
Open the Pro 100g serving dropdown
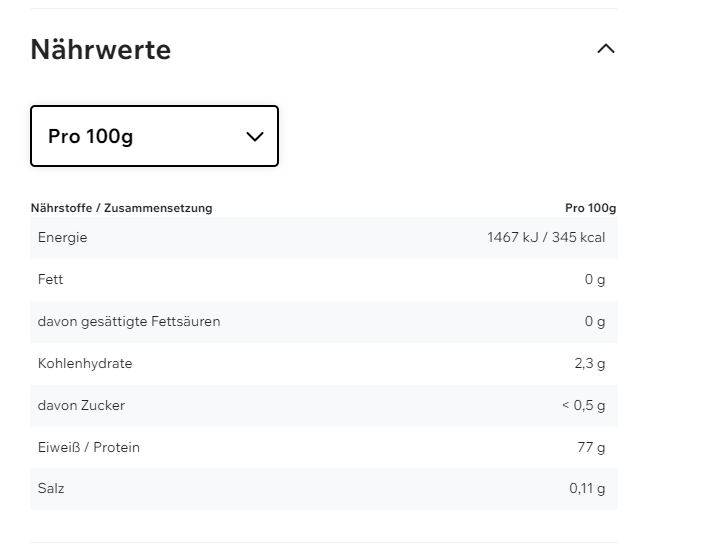(x=154, y=136)
